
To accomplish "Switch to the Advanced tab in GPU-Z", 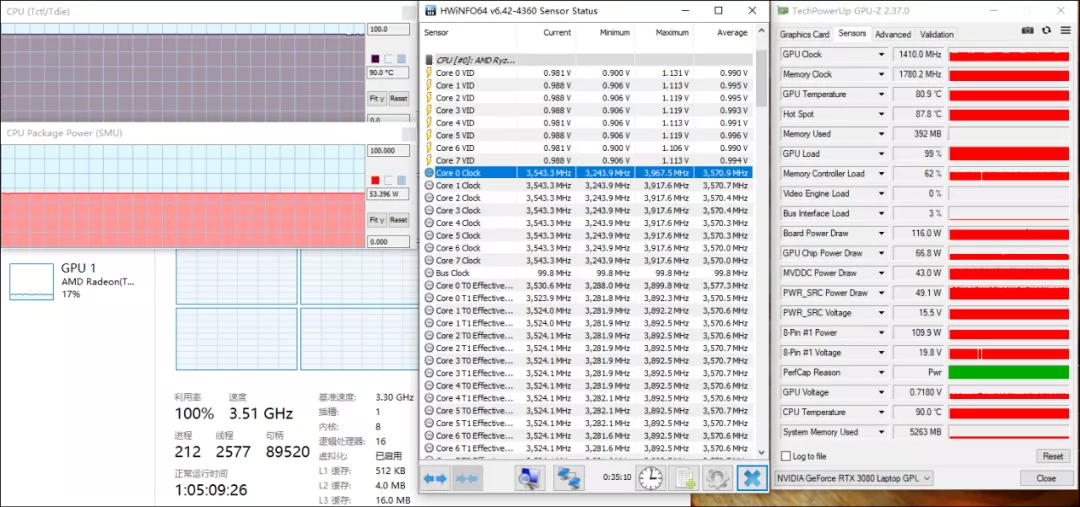I will pos(893,34).
